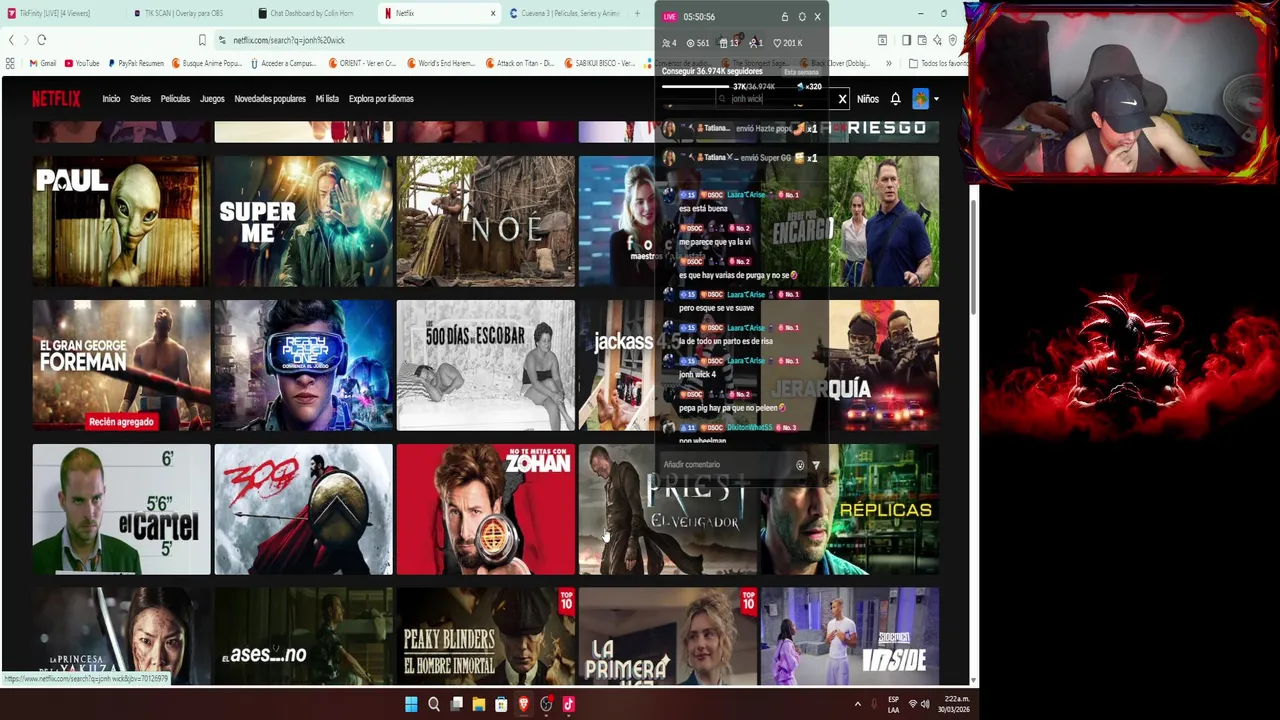The width and height of the screenshot is (1280, 720).
Task: Open Brave wallet icon
Action: [x=921, y=40]
